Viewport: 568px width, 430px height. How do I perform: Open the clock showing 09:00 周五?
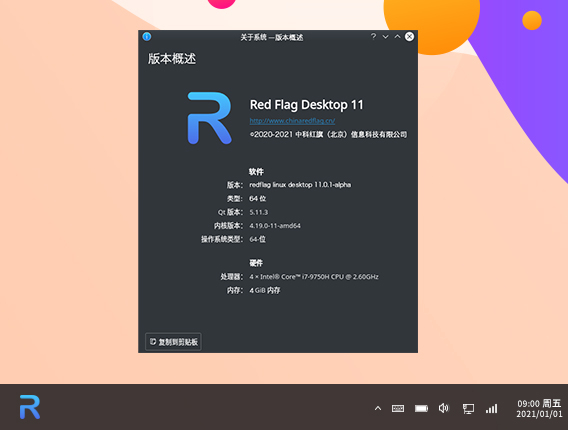point(539,409)
